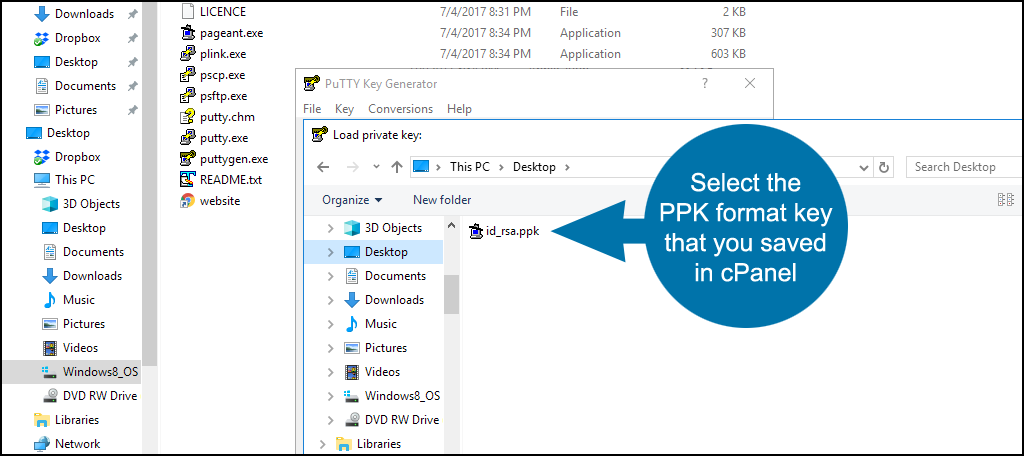Screen dimensions: 1024x456
Task: Refresh the Load private key dialog
Action: point(884,167)
